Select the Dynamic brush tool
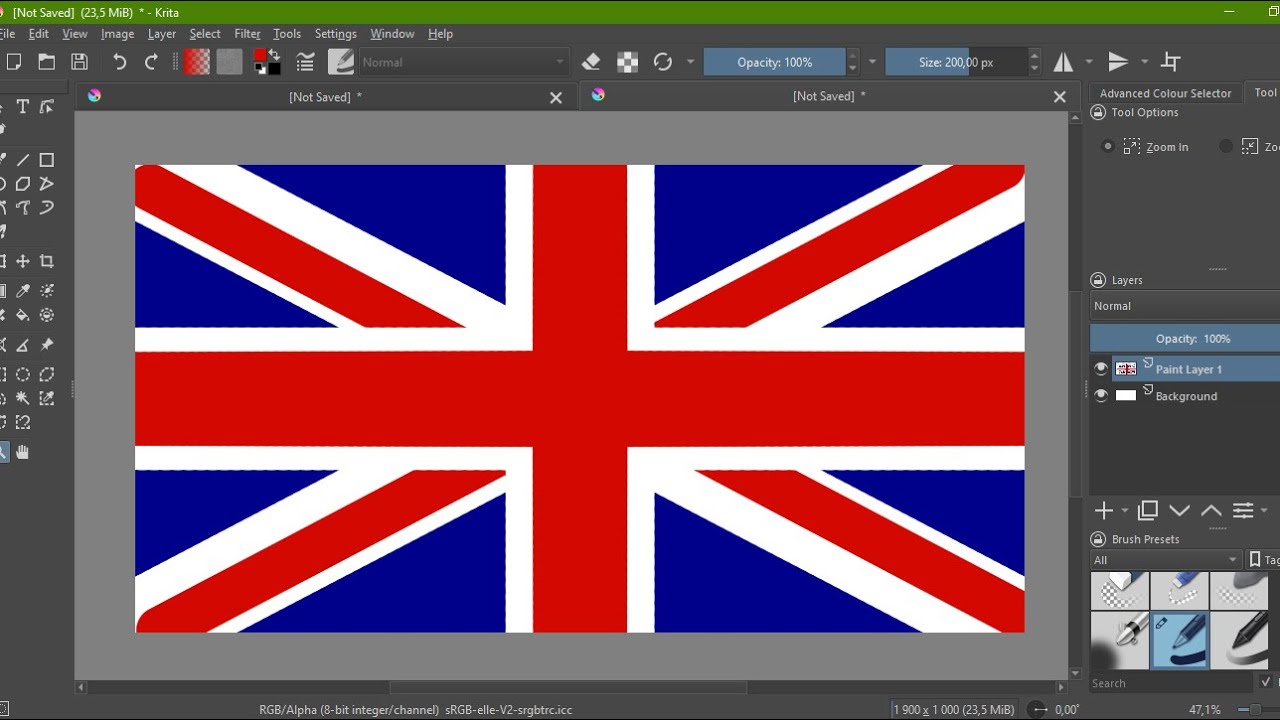The image size is (1280, 720). 47,208
